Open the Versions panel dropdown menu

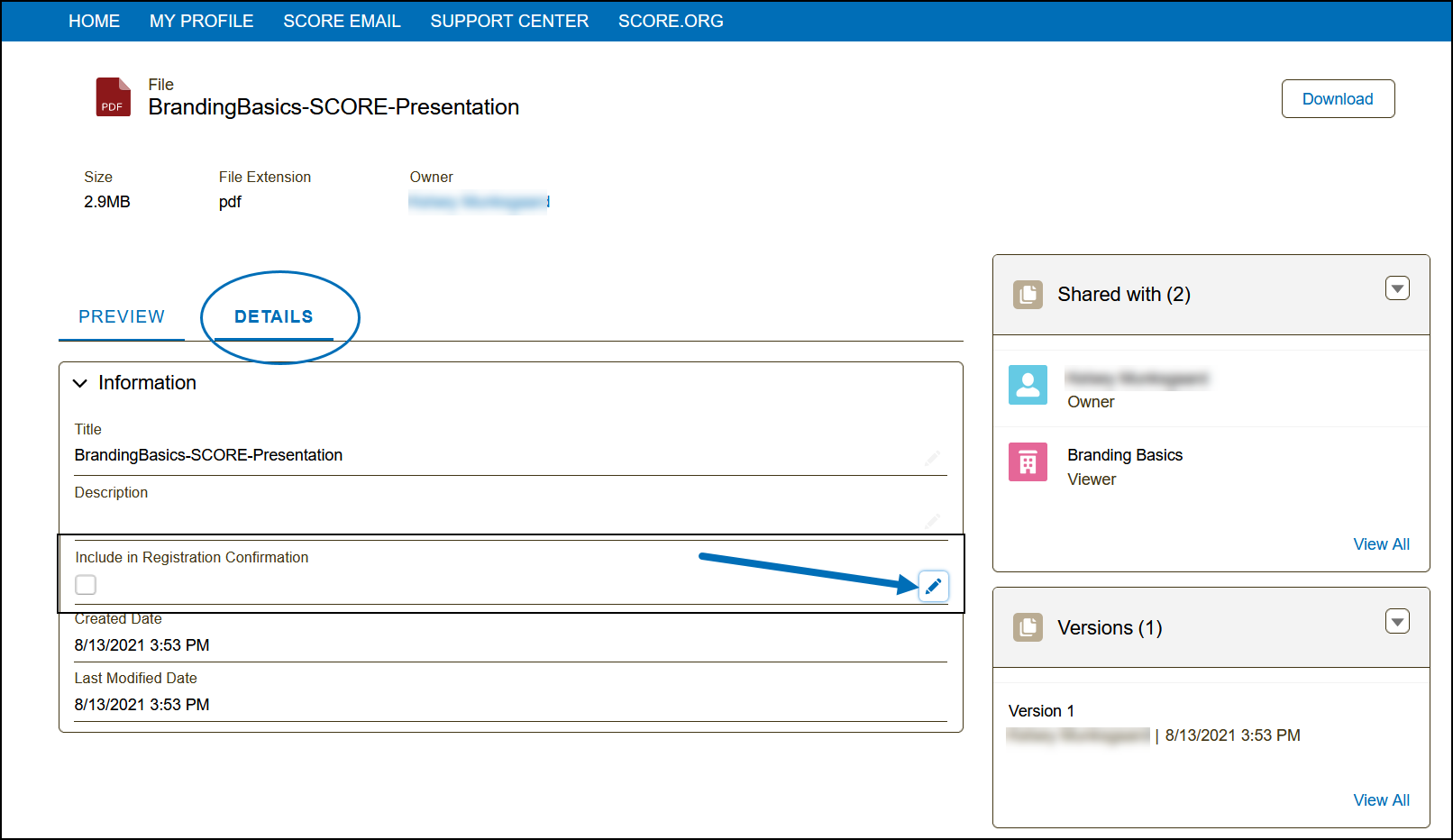point(1396,621)
